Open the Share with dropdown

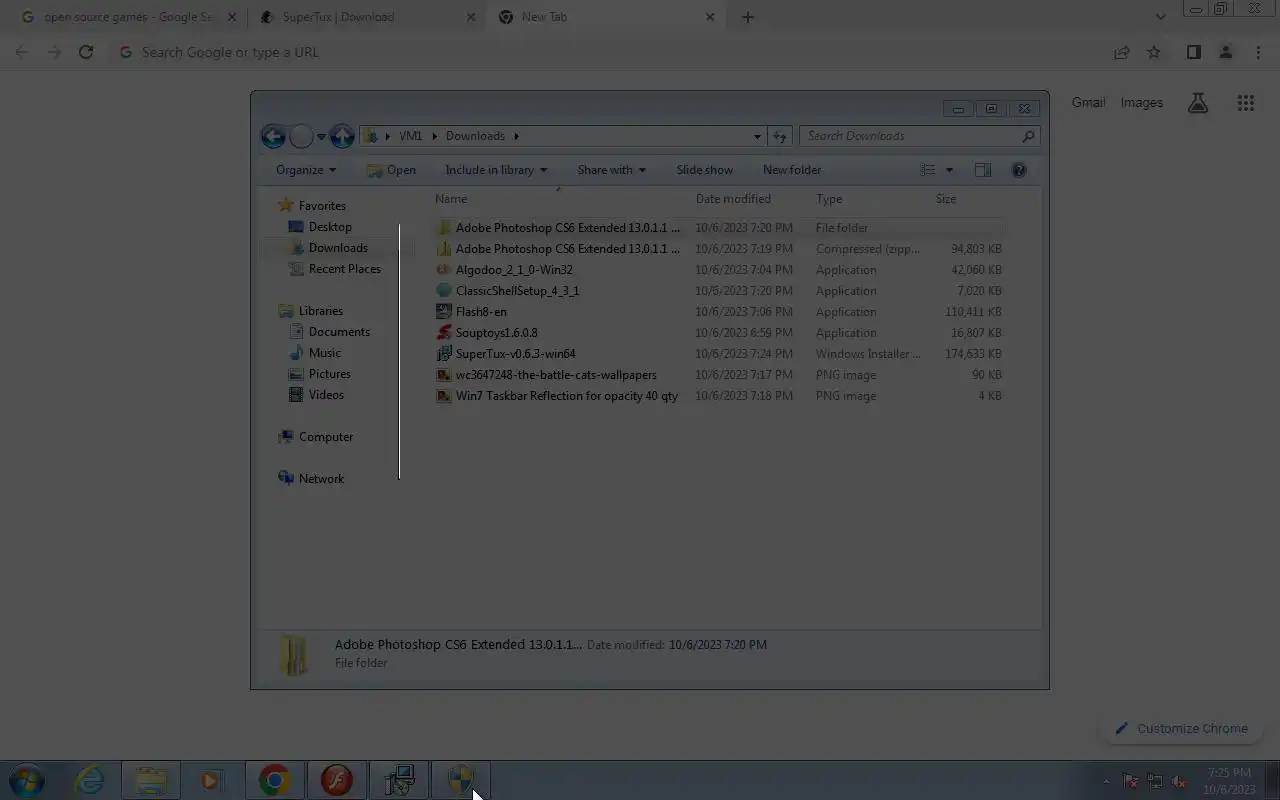611,170
